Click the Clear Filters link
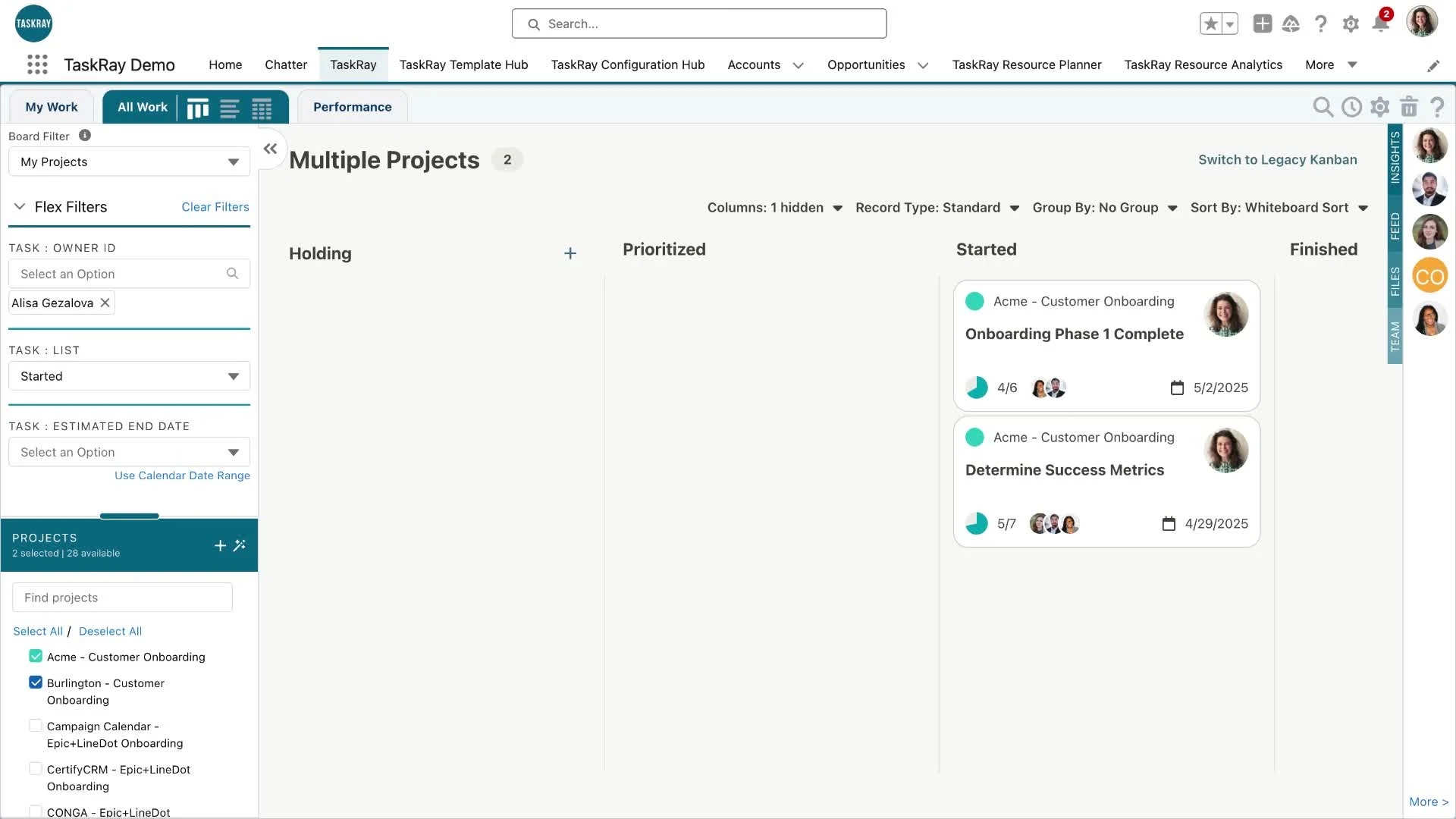The height and width of the screenshot is (819, 1456). coord(215,207)
